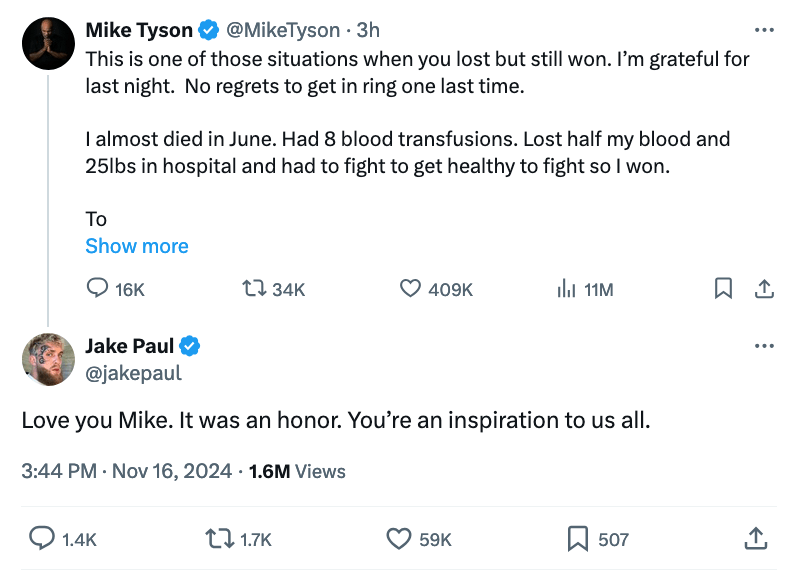Share Mike Tyson's tweet
798x578 pixels.
pos(763,289)
